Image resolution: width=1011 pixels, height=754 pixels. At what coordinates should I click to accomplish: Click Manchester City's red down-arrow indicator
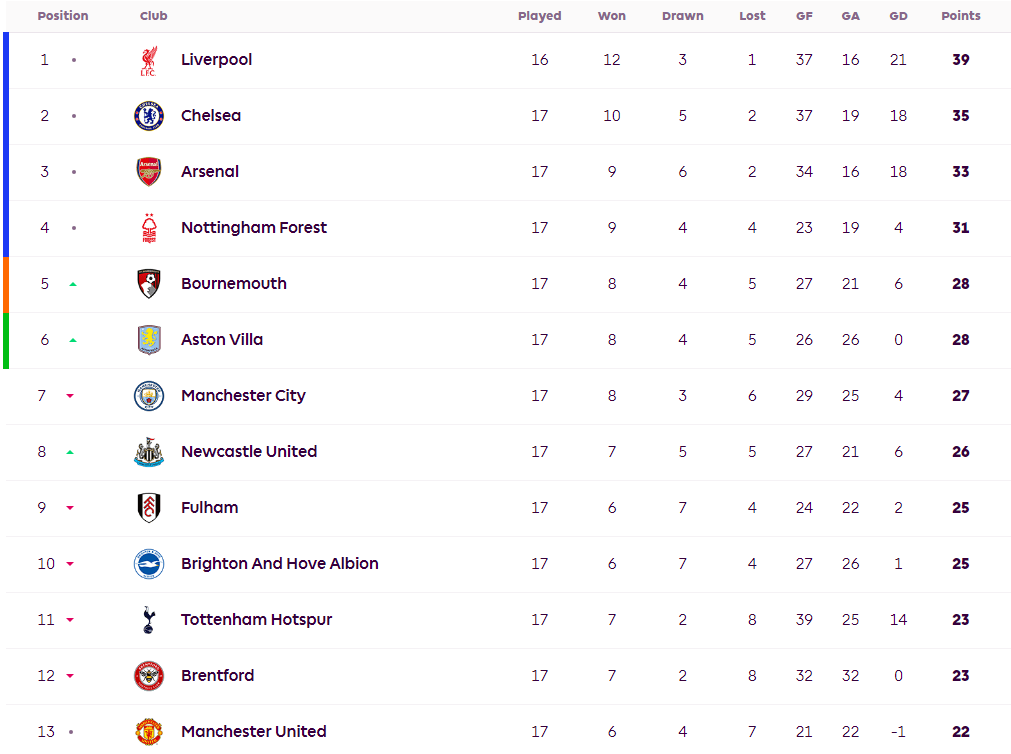coord(70,396)
